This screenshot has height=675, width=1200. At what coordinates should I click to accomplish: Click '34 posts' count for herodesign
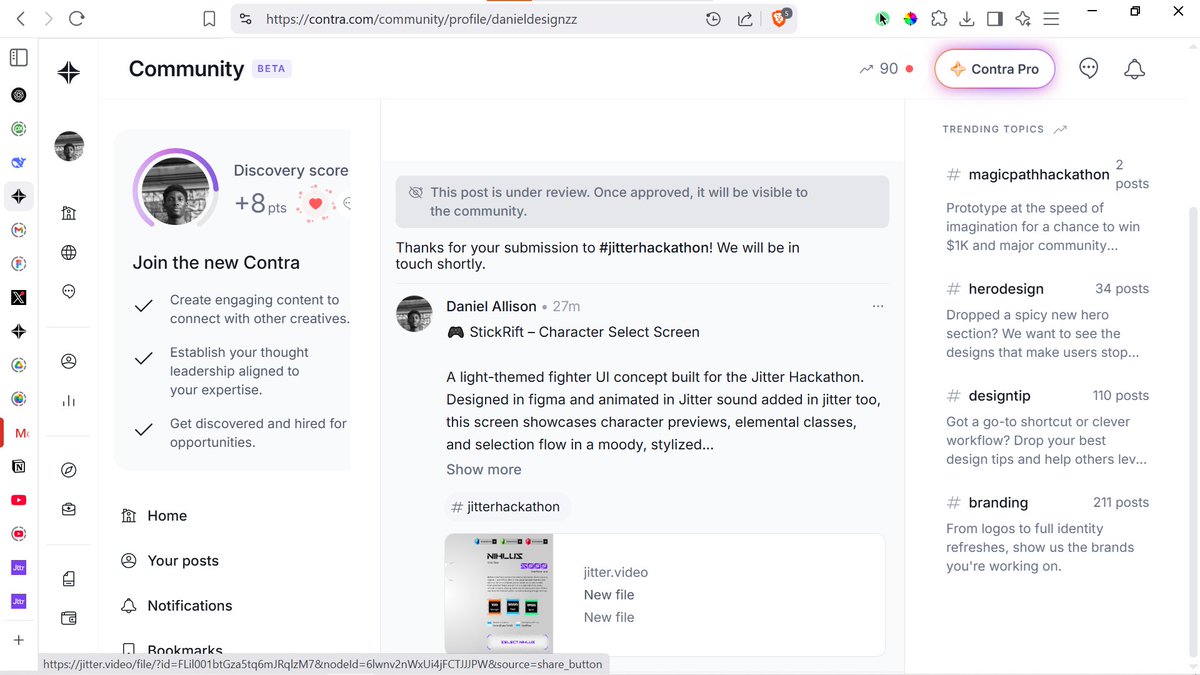coord(1122,289)
